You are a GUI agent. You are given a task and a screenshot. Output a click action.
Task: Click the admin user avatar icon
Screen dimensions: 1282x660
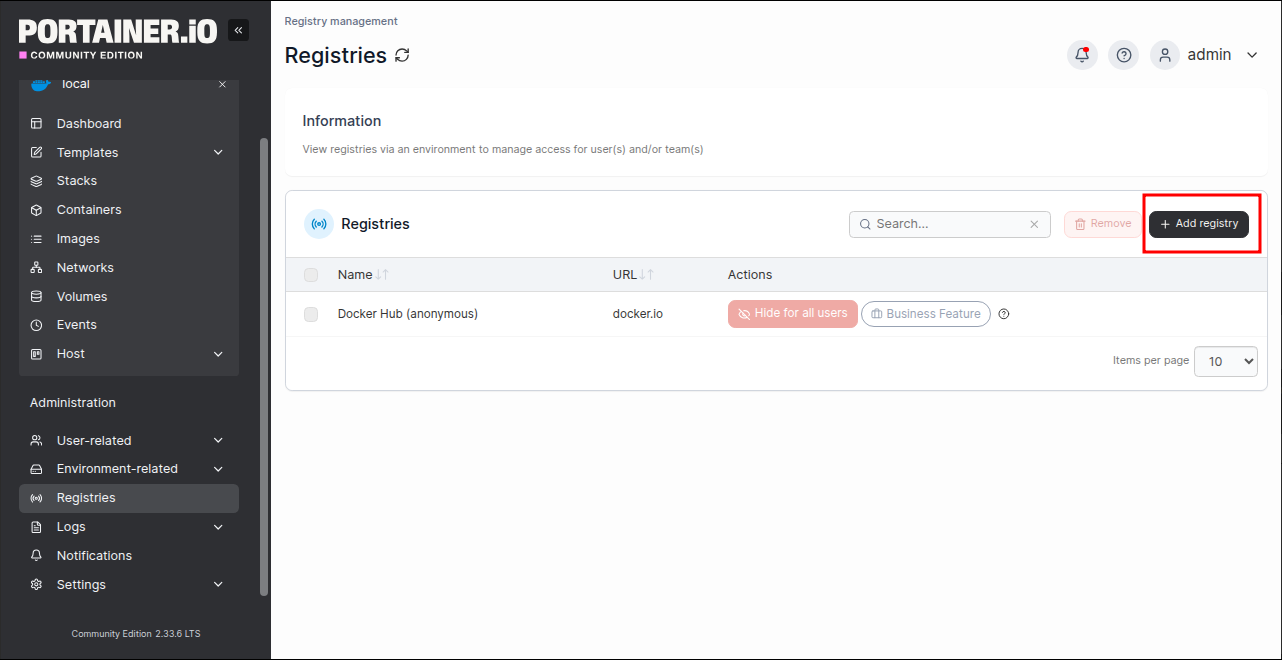(1165, 55)
